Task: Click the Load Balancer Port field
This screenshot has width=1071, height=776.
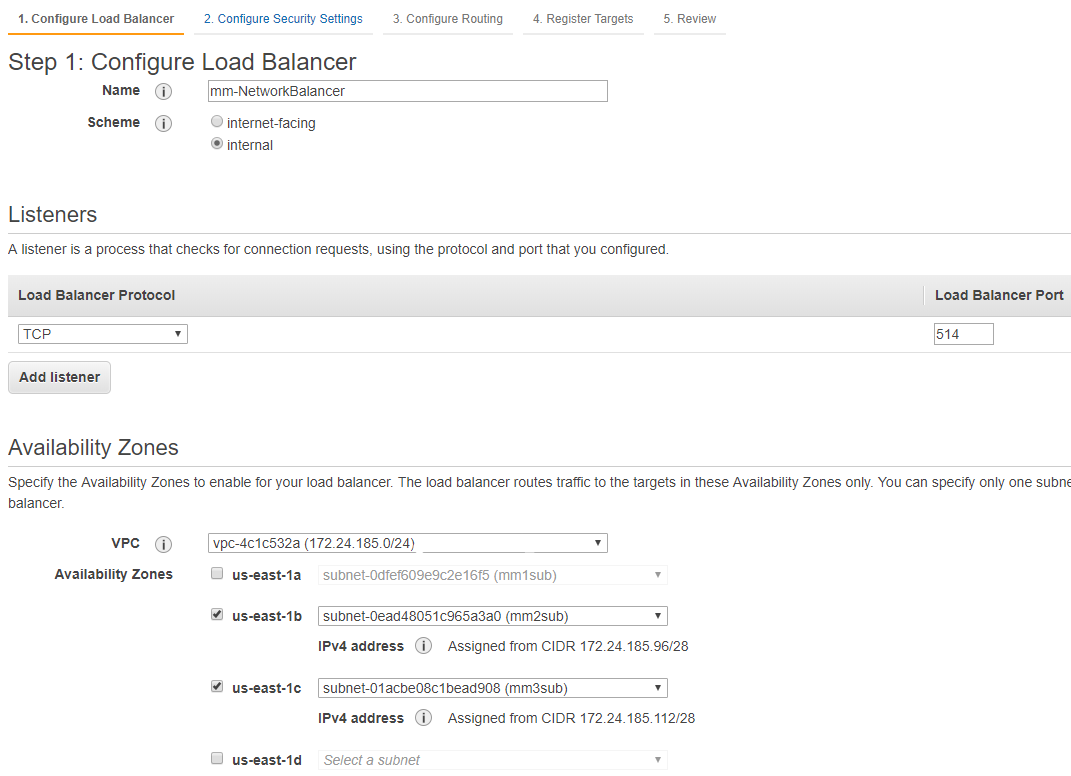Action: [x=963, y=334]
